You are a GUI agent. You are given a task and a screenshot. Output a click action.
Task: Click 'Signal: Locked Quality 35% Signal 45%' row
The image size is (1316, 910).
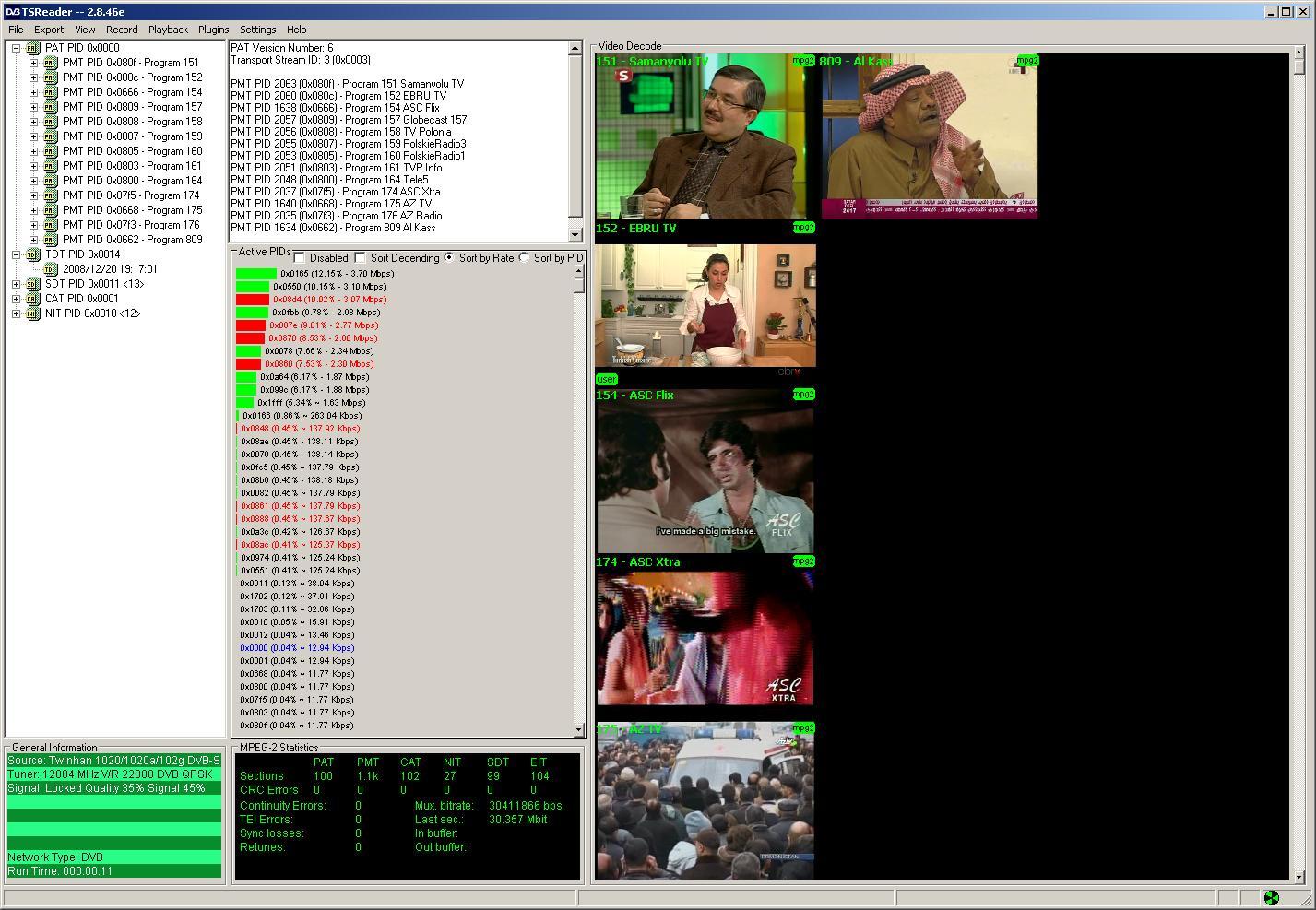click(x=114, y=788)
